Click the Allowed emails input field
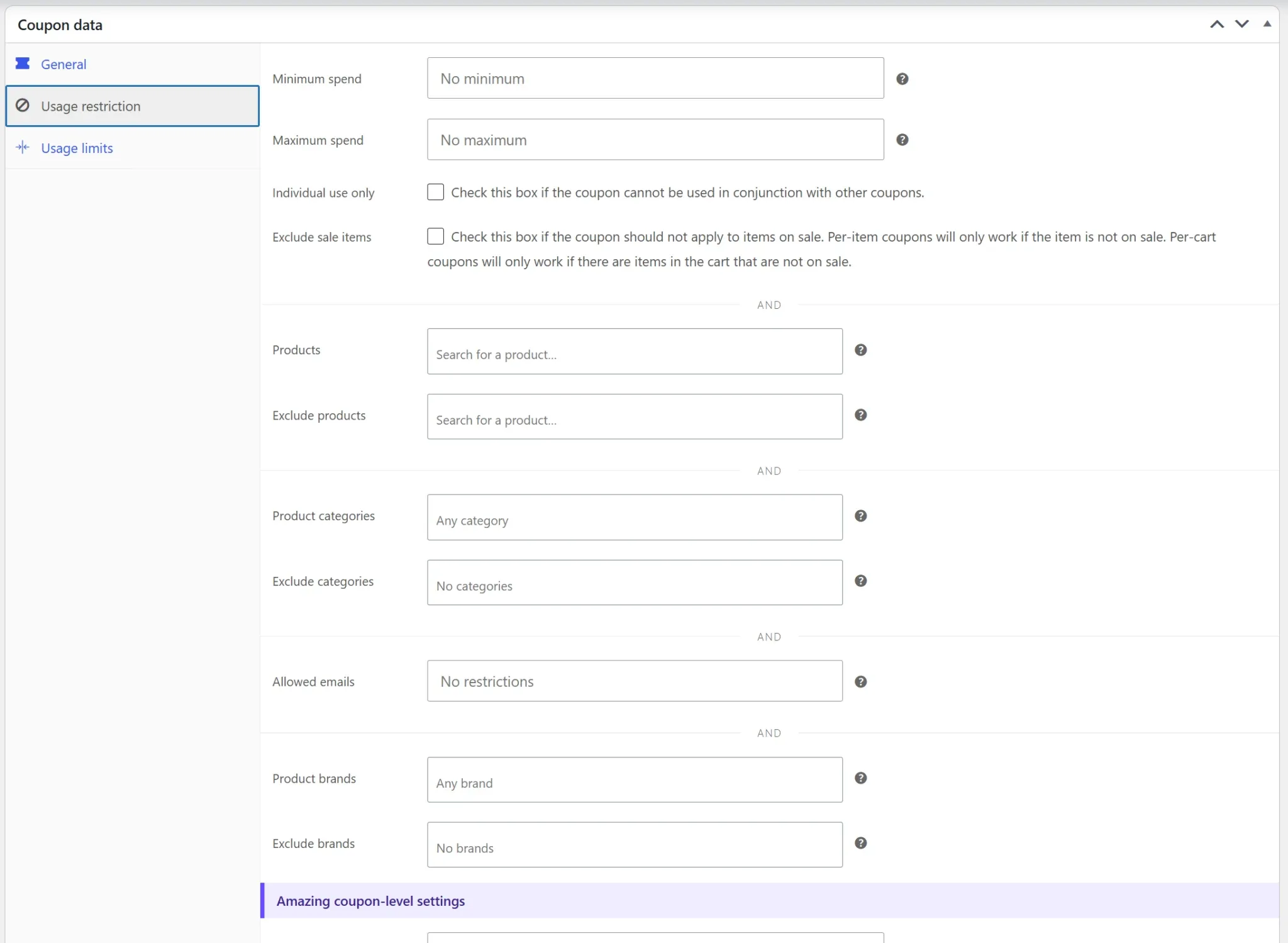1288x943 pixels. (635, 681)
